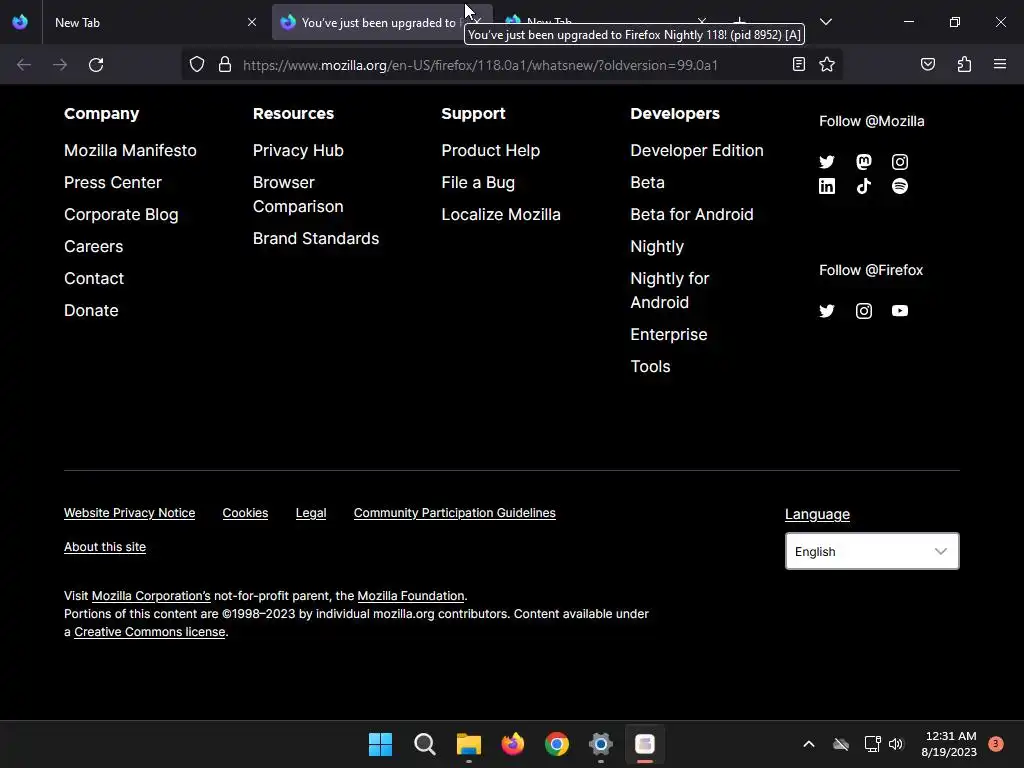Open the Firefox application menu
The width and height of the screenshot is (1024, 768).
tap(1000, 64)
